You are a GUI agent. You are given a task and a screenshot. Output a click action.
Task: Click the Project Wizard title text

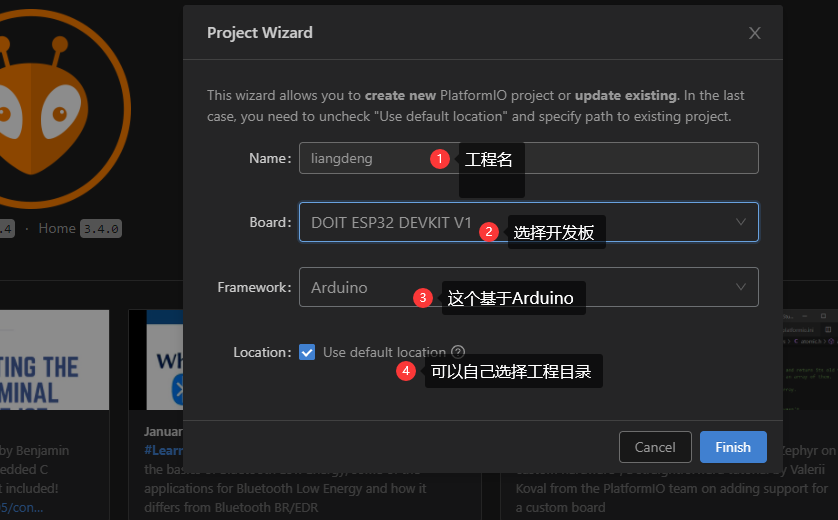(x=260, y=33)
